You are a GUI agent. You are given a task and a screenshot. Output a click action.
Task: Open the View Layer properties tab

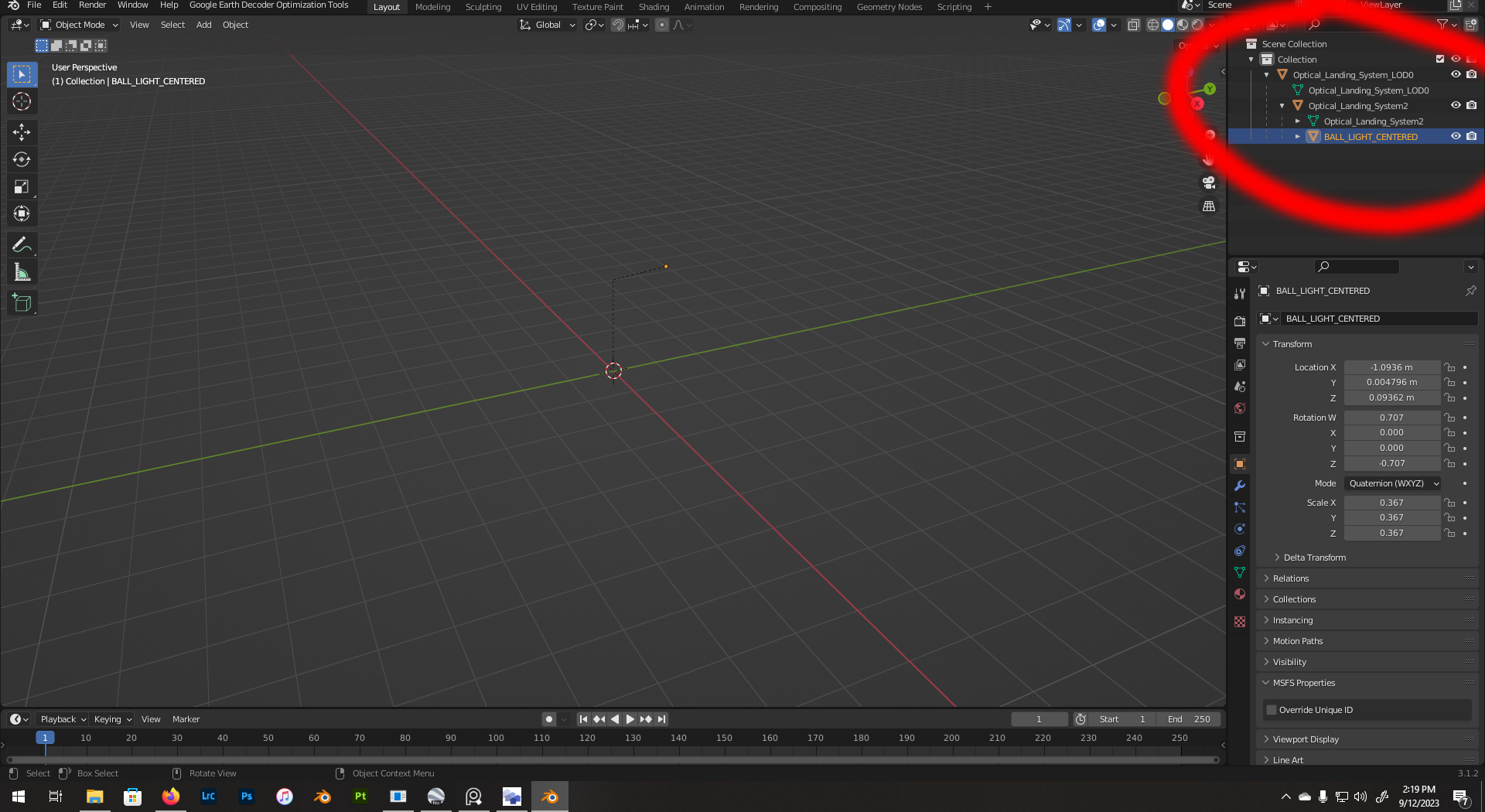point(1240,365)
